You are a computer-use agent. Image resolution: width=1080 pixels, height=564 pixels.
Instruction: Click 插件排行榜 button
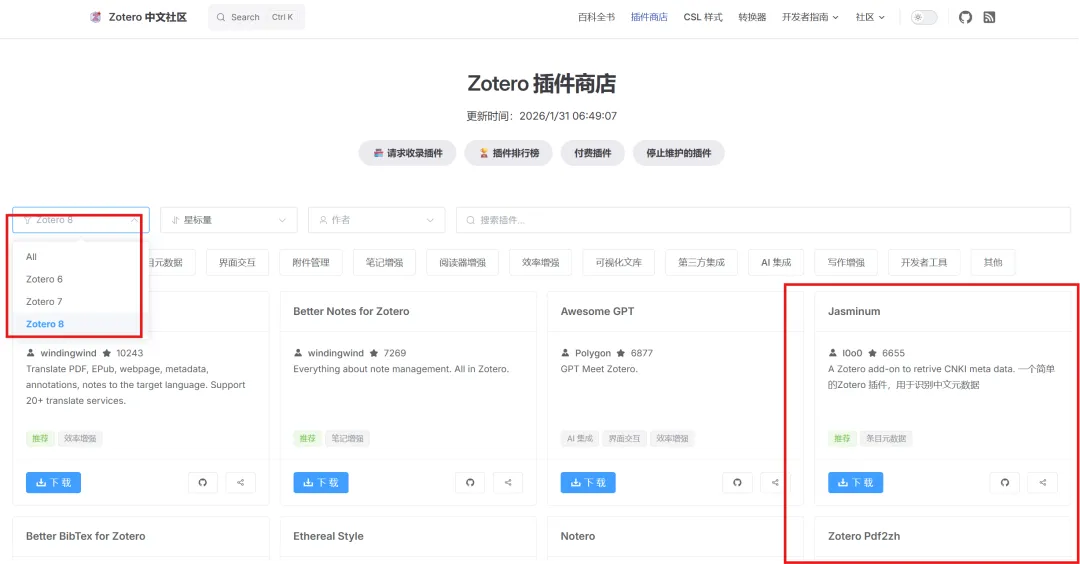pyautogui.click(x=508, y=153)
